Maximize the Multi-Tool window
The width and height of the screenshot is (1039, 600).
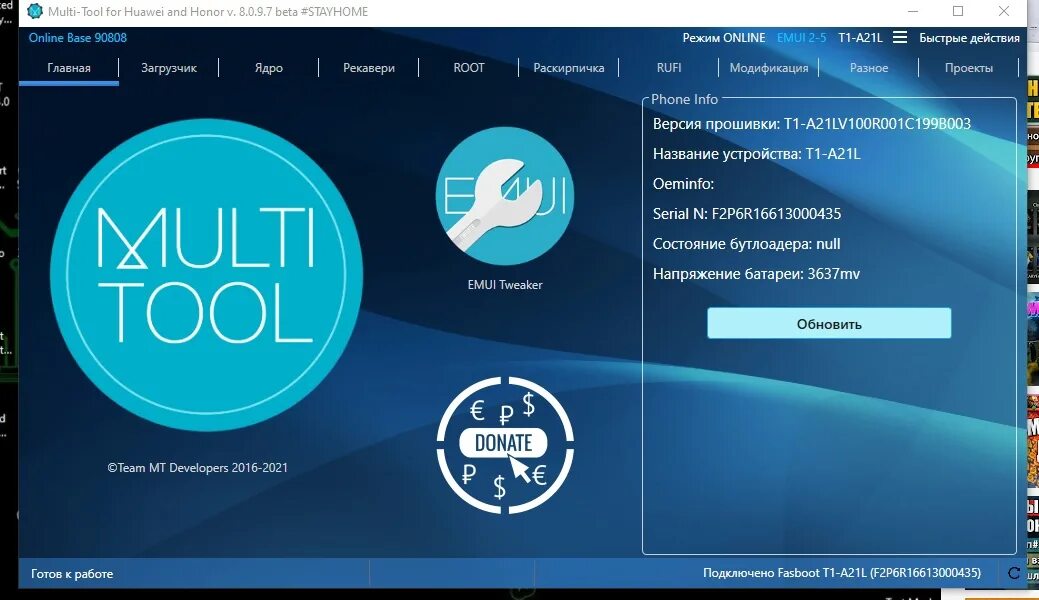point(958,11)
